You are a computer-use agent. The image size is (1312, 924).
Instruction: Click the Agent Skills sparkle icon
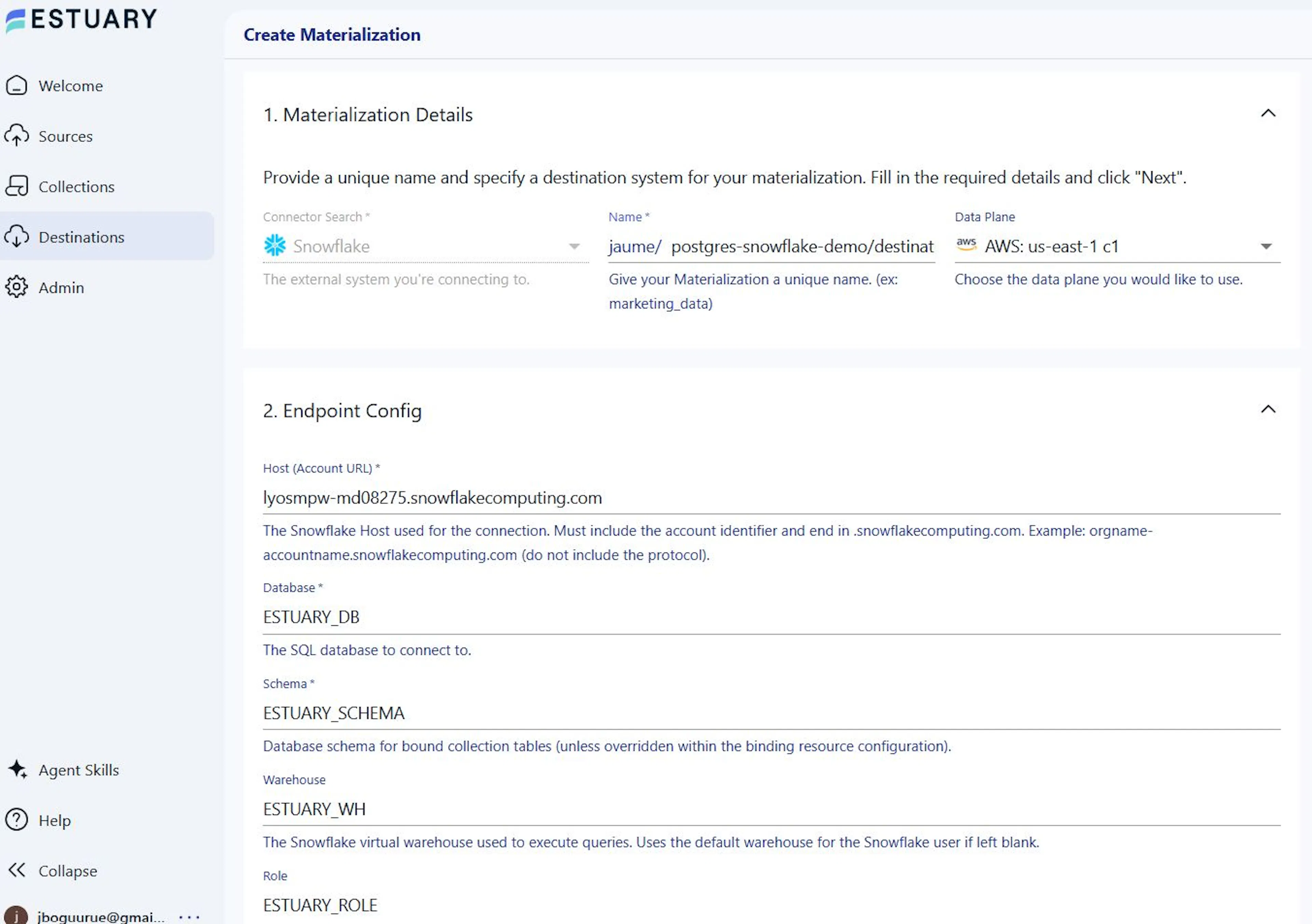pyautogui.click(x=17, y=769)
